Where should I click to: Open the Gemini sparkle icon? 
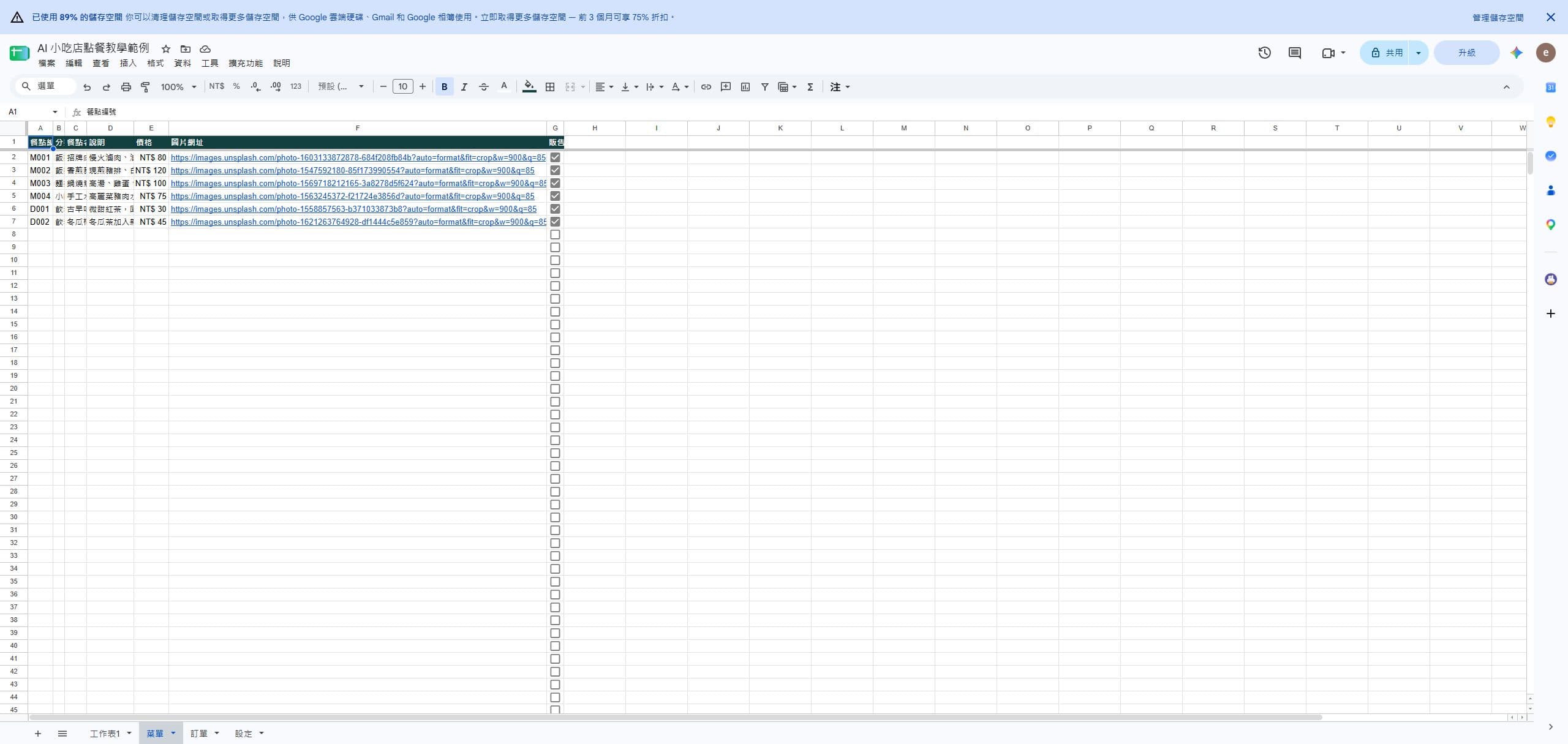(x=1517, y=53)
